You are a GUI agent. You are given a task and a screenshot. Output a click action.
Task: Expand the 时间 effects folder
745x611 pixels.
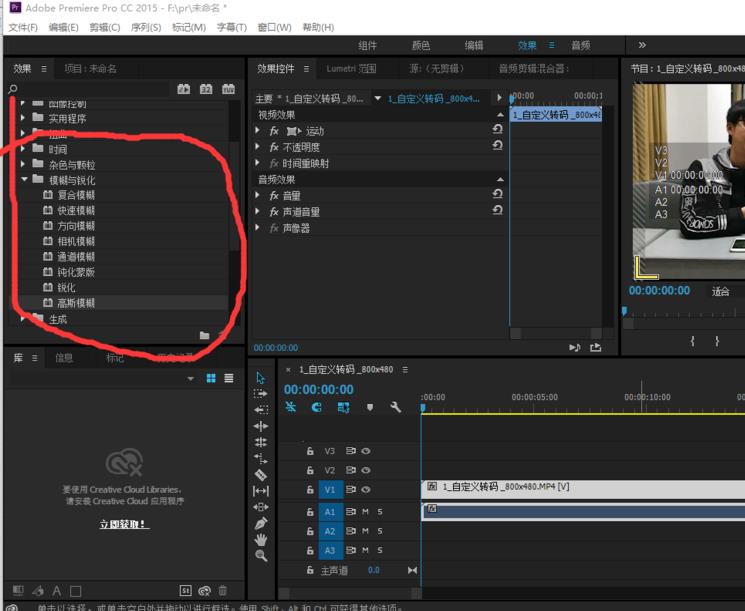tap(23, 149)
